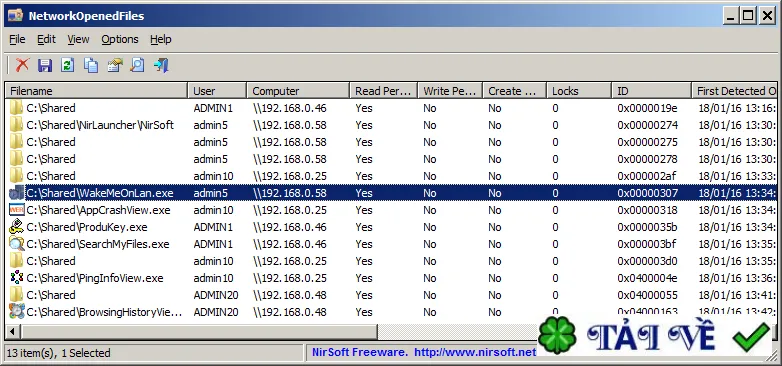
Task: Open the Options menu
Action: click(x=120, y=39)
